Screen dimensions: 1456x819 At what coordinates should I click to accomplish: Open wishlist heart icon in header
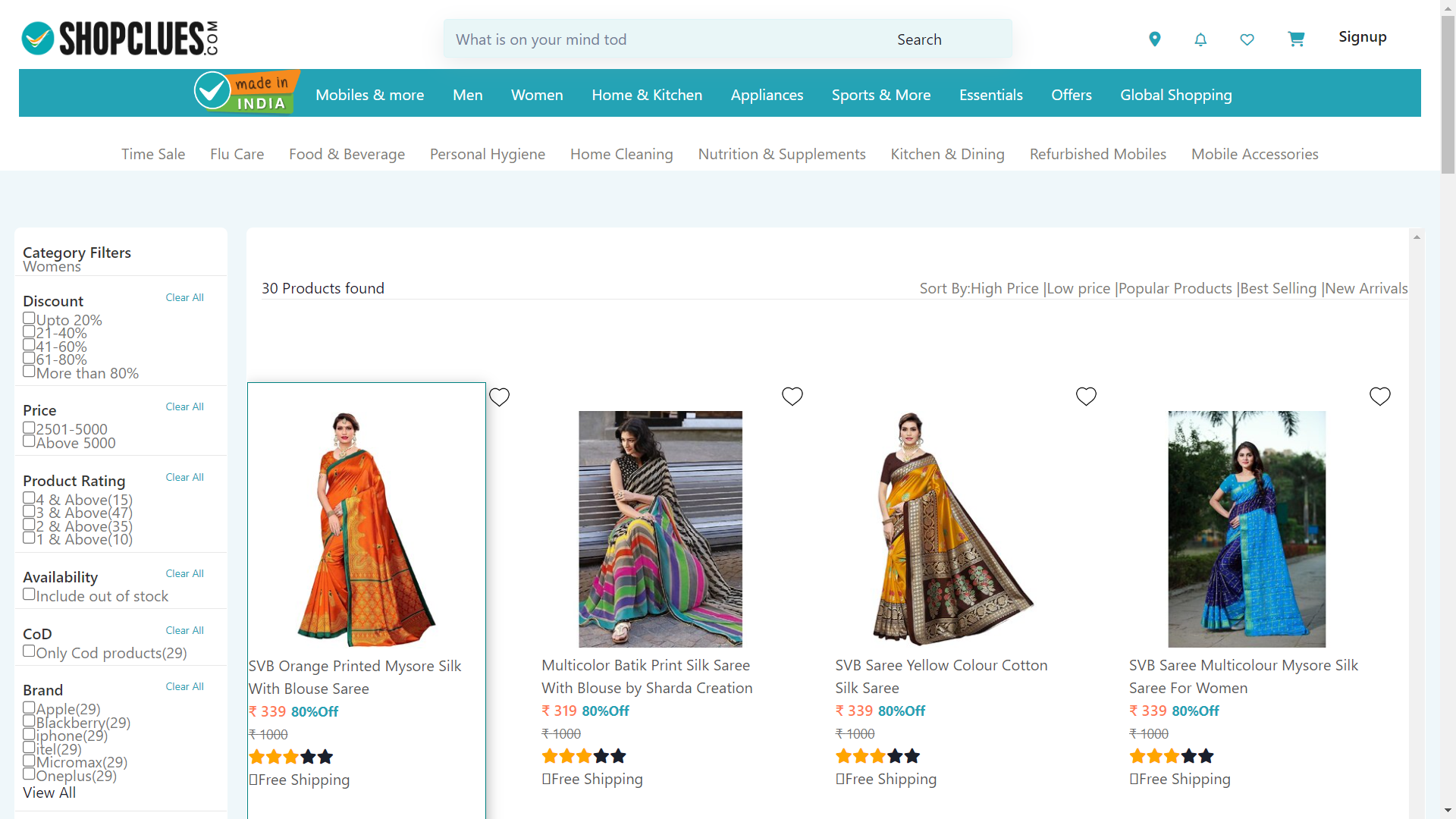coord(1247,39)
